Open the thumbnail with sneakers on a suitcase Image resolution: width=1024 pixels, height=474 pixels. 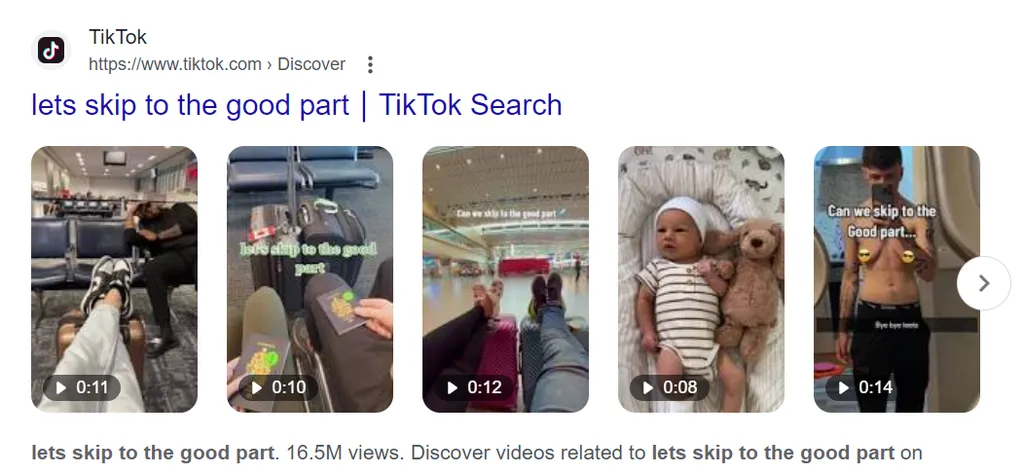[x=114, y=279]
